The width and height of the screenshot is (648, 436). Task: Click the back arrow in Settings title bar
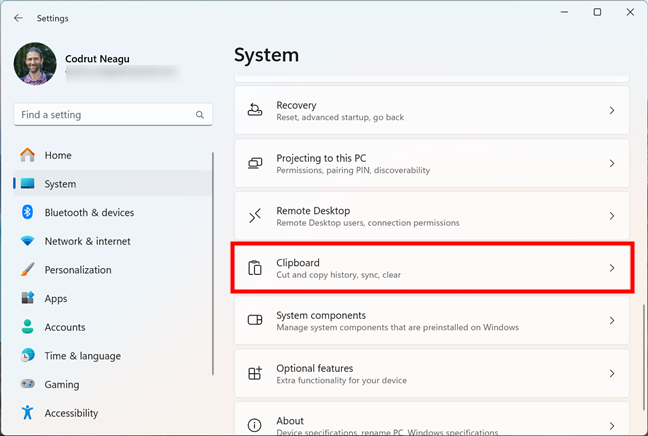18,18
